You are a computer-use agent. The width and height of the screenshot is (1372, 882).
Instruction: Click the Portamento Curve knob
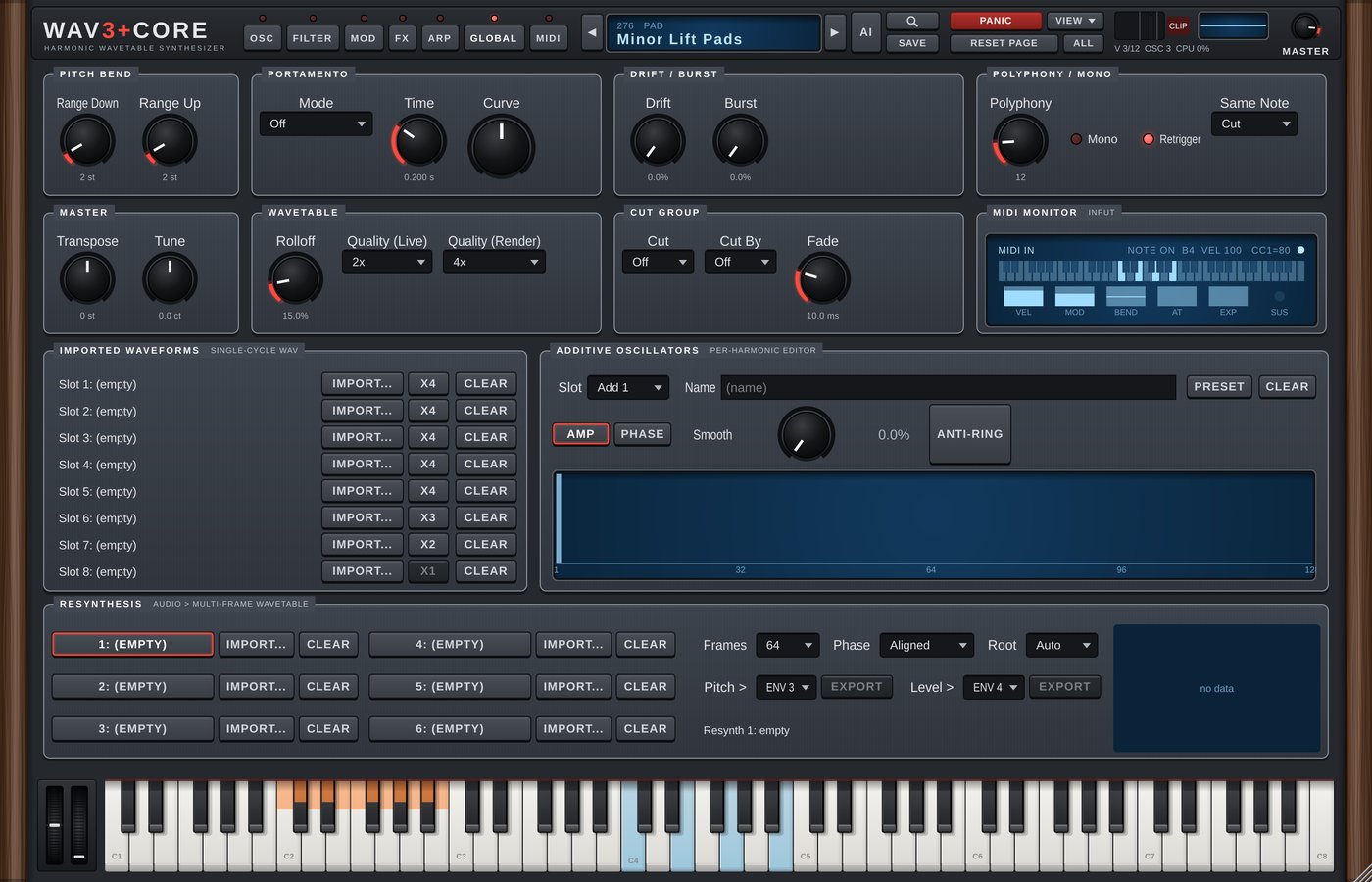501,146
